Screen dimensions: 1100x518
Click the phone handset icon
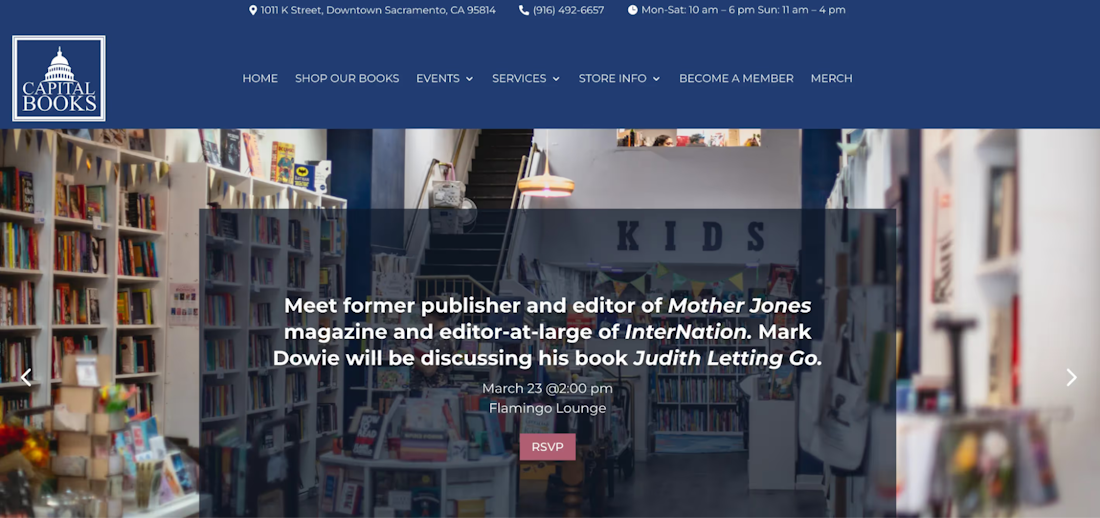(x=524, y=10)
